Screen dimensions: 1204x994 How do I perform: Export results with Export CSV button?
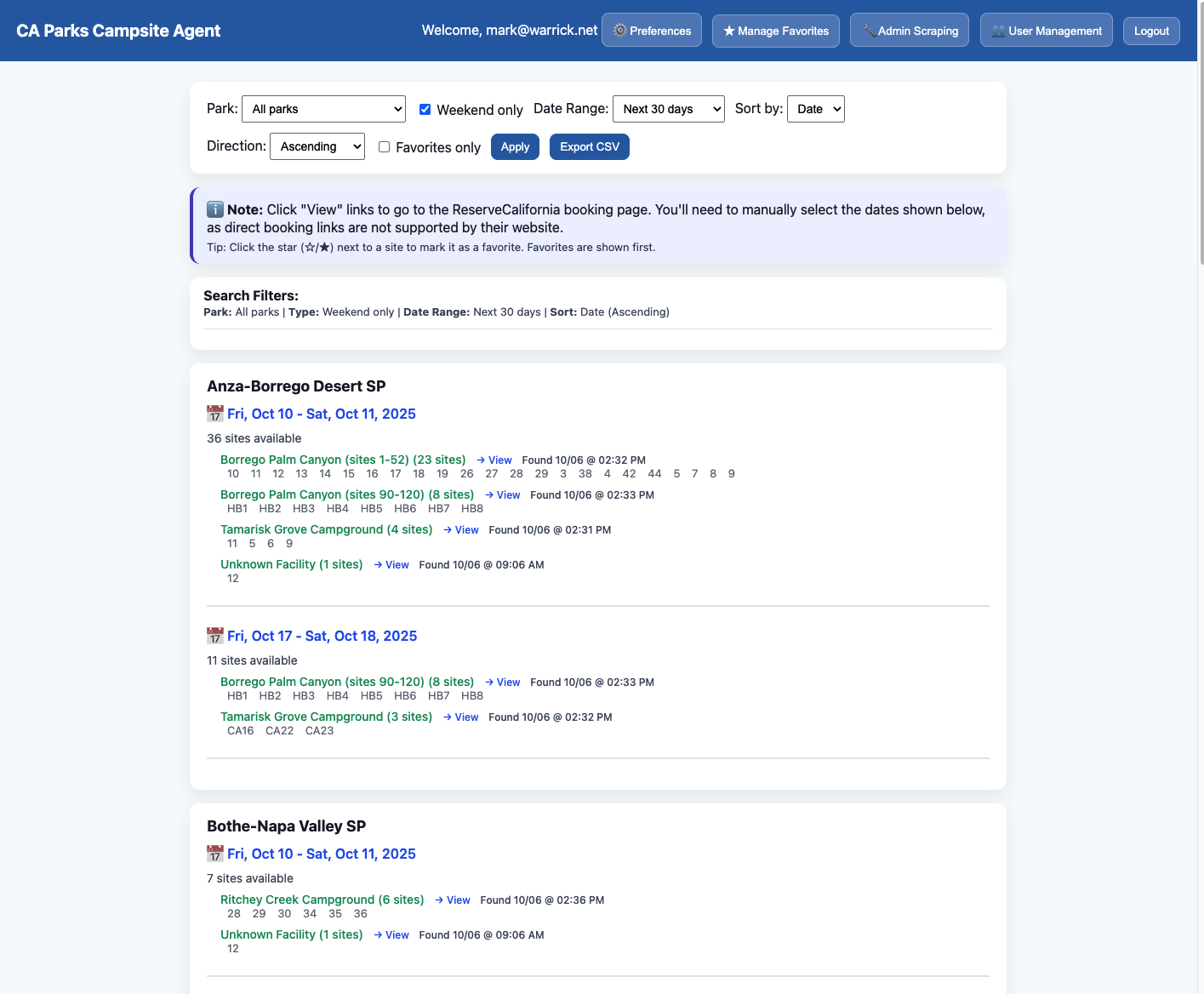coord(589,146)
